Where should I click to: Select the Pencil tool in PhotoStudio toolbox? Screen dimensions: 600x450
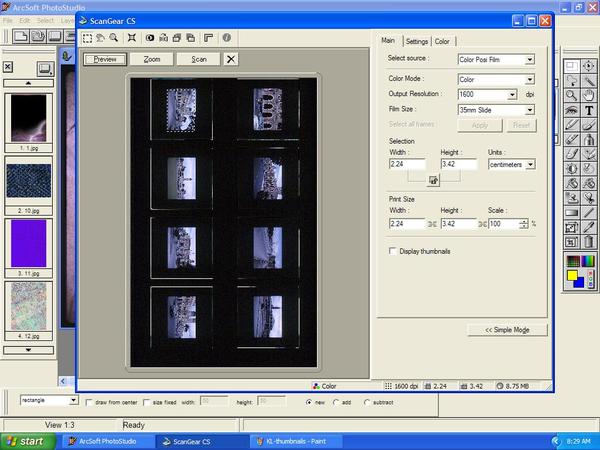pos(571,125)
